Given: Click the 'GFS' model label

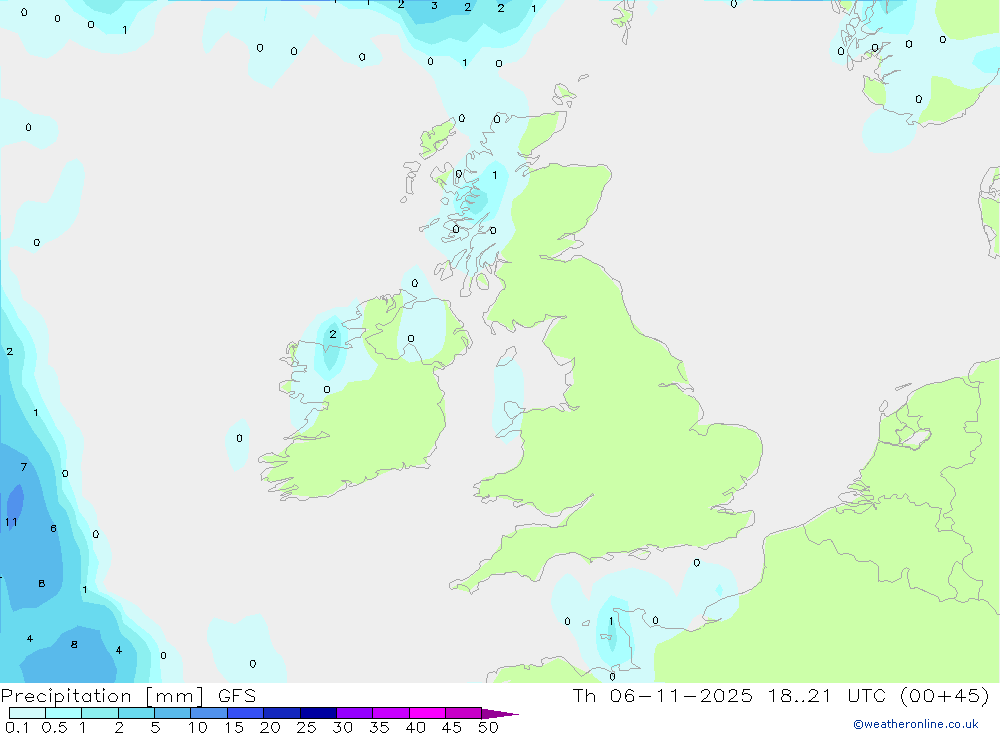Looking at the screenshot, I should (x=237, y=696).
